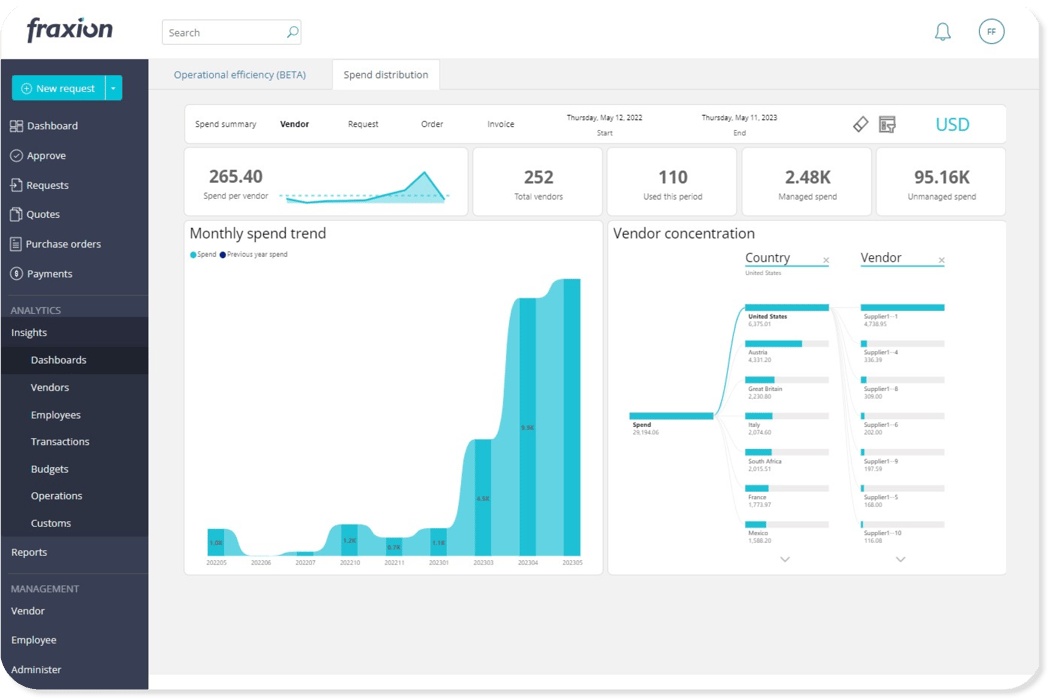Change currency by clicking USD
The height and width of the screenshot is (699, 1052).
point(951,124)
